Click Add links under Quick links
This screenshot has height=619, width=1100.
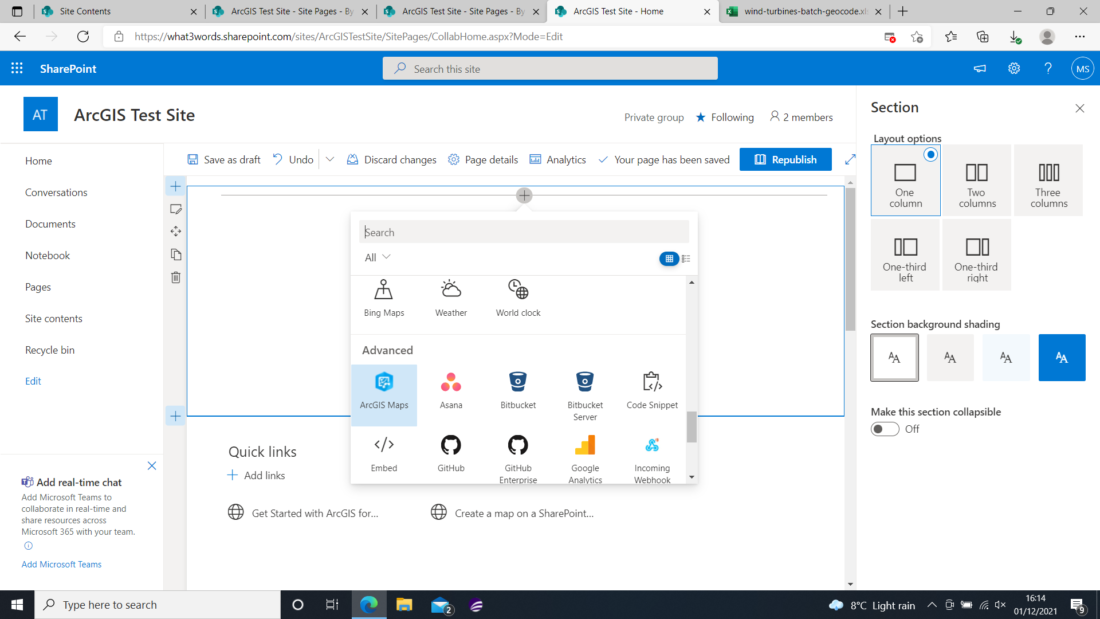256,475
